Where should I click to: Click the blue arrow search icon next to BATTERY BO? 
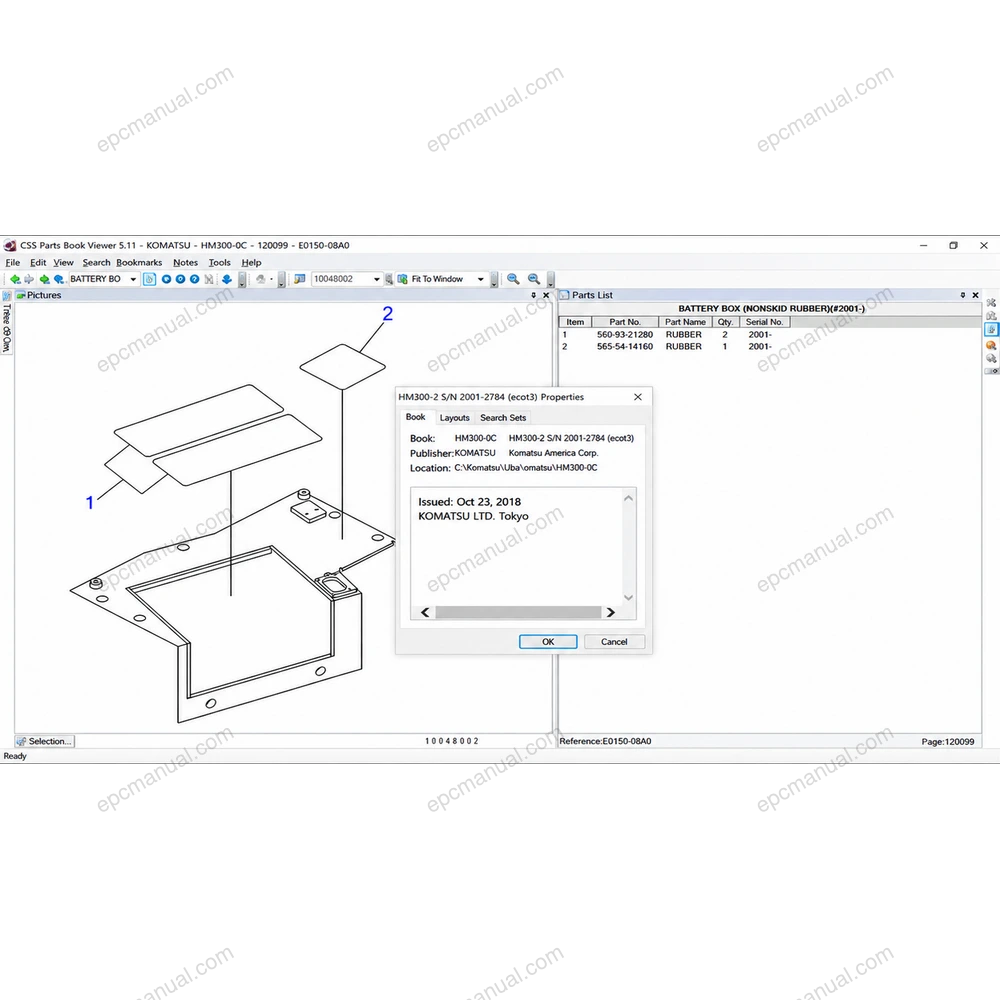coord(59,279)
